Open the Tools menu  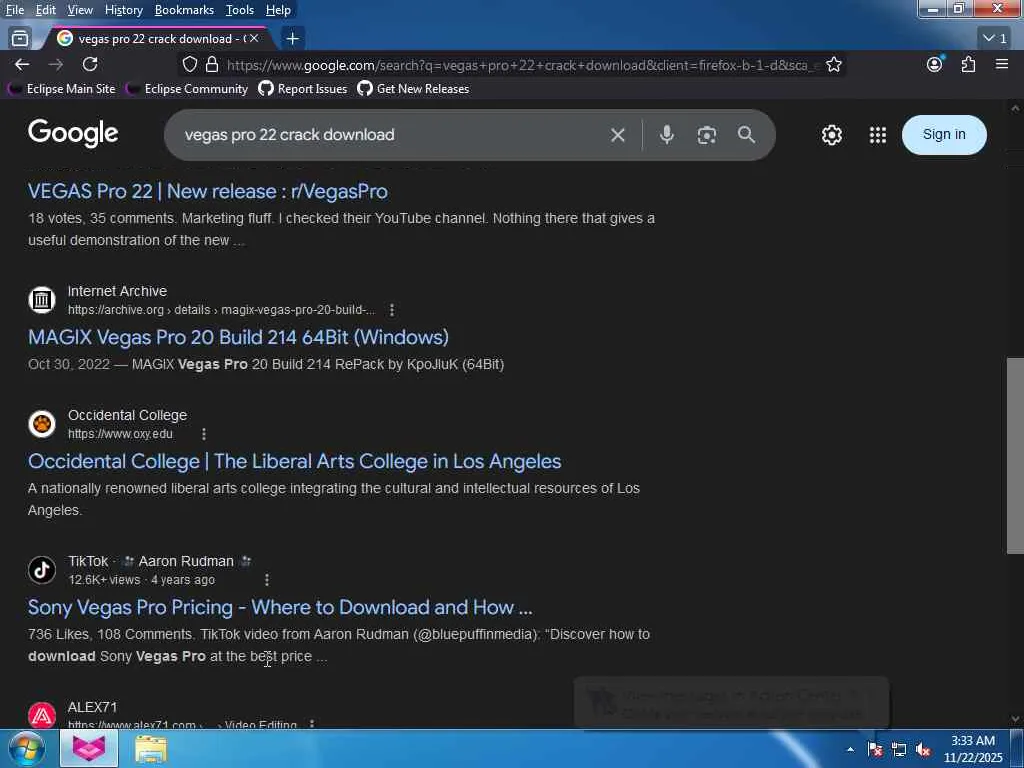click(x=240, y=10)
